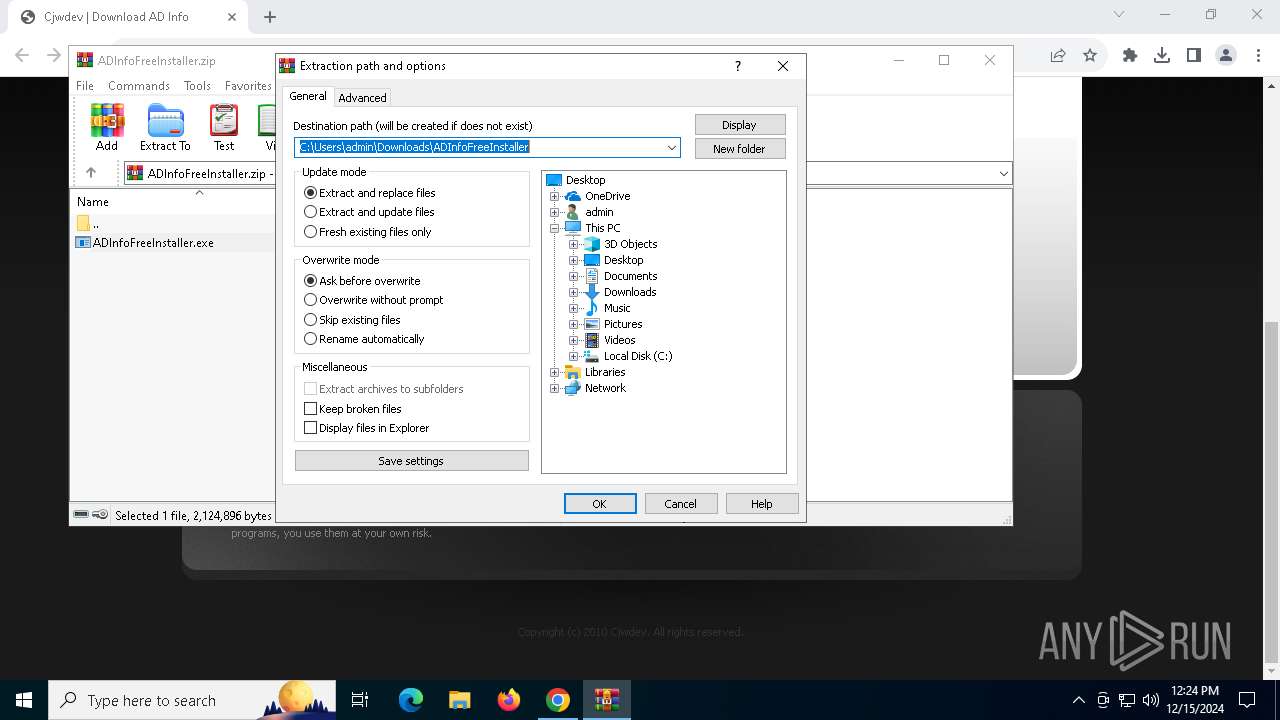The height and width of the screenshot is (720, 1280).
Task: Open Windows Start menu
Action: click(24, 700)
